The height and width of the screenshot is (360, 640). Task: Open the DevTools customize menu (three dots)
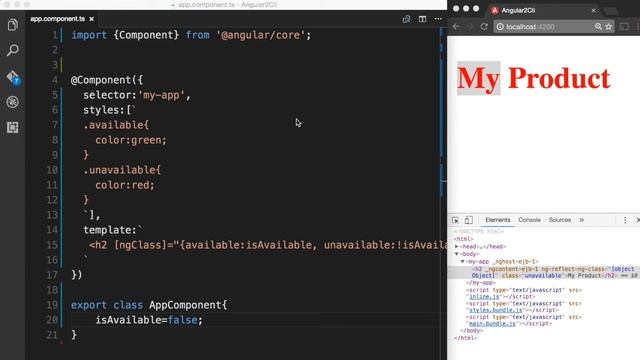coord(625,220)
